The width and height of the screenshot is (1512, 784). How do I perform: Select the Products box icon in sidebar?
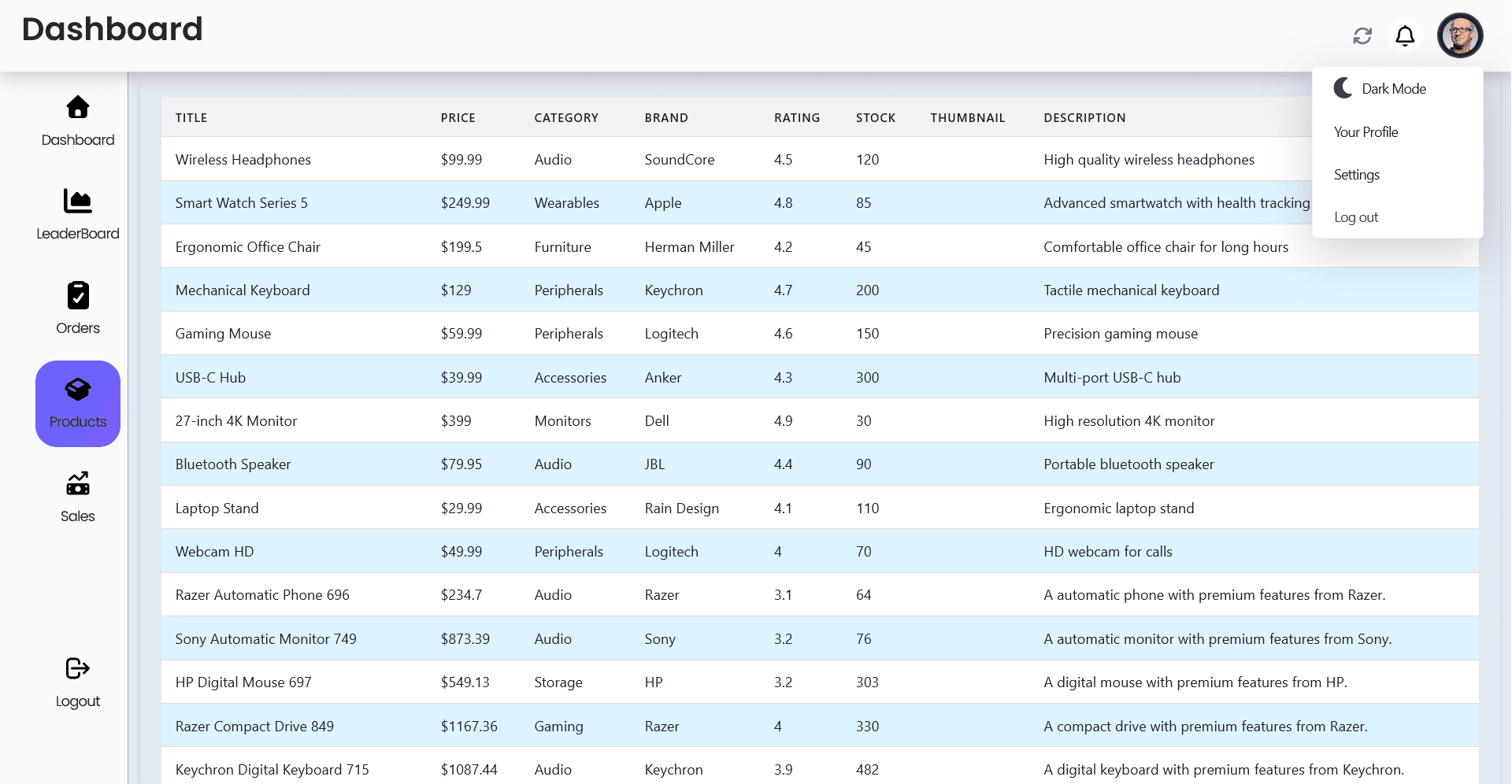(x=77, y=390)
